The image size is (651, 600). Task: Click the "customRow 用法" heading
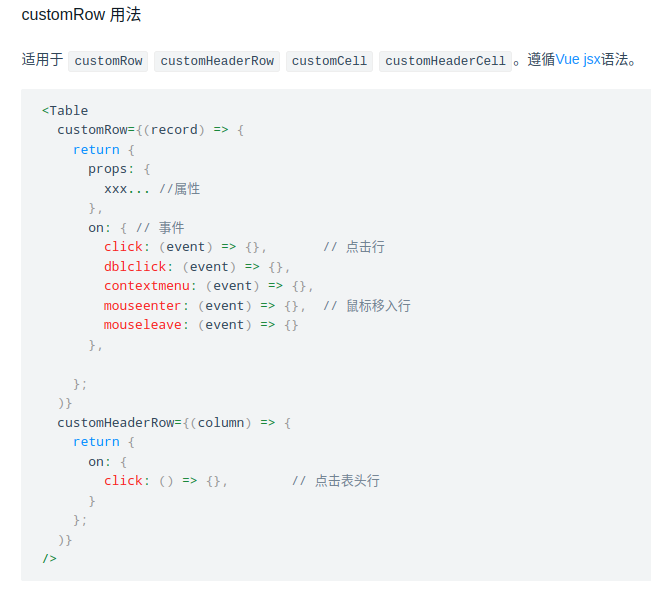[81, 16]
